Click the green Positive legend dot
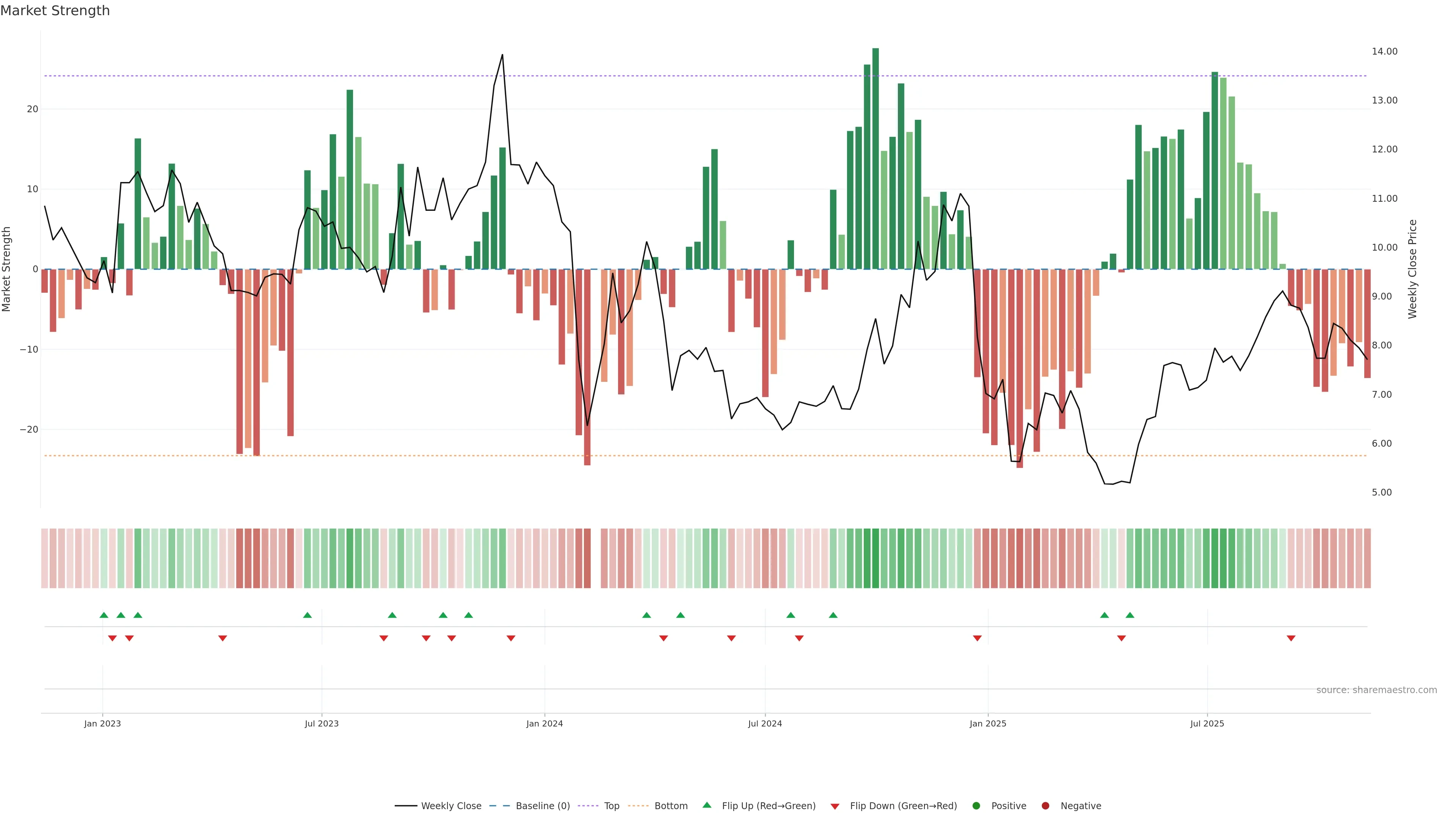The height and width of the screenshot is (819, 1456). click(976, 806)
